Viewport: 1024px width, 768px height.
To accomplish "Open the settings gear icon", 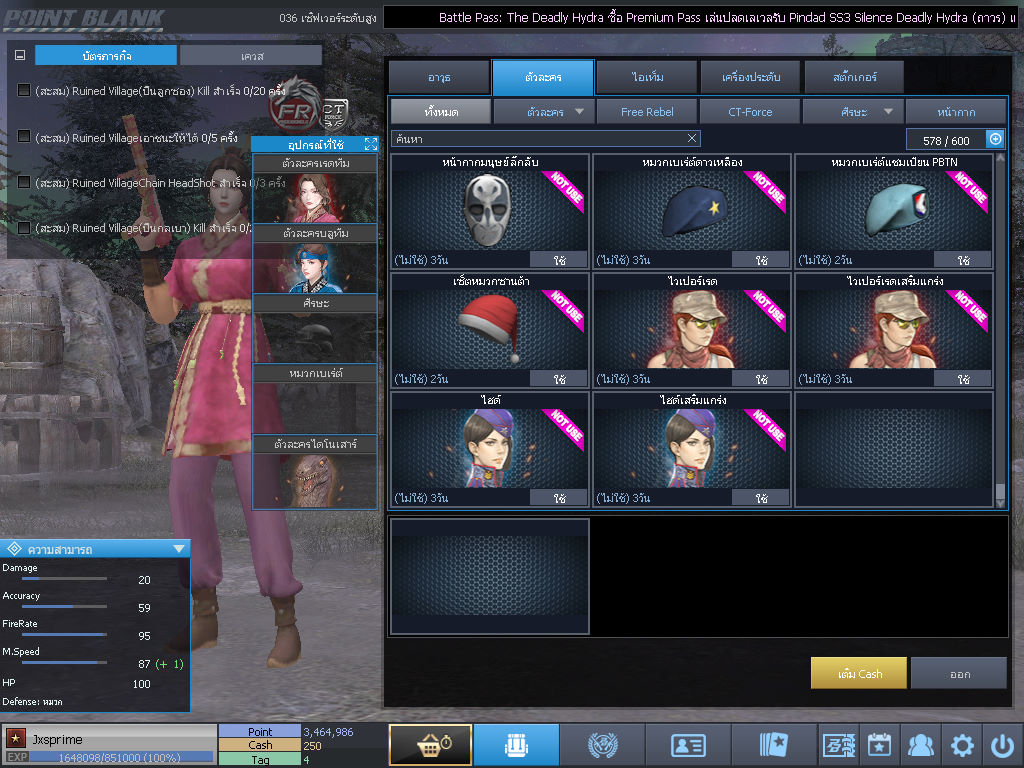I will [962, 744].
